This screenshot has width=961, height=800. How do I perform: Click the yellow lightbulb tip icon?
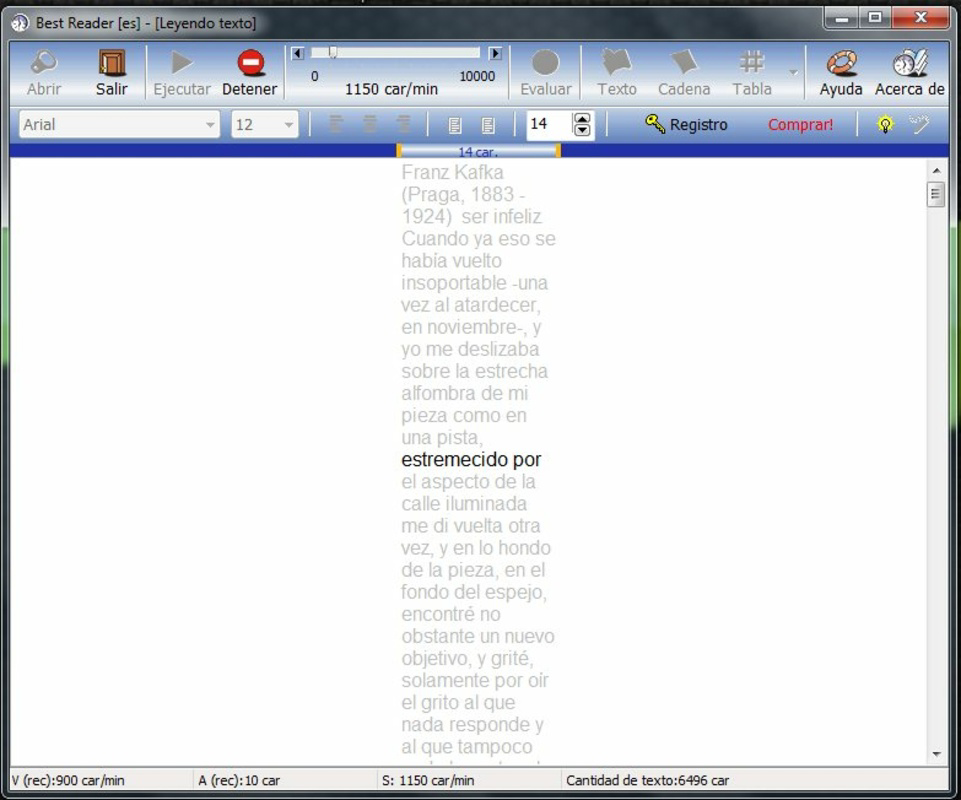[885, 124]
